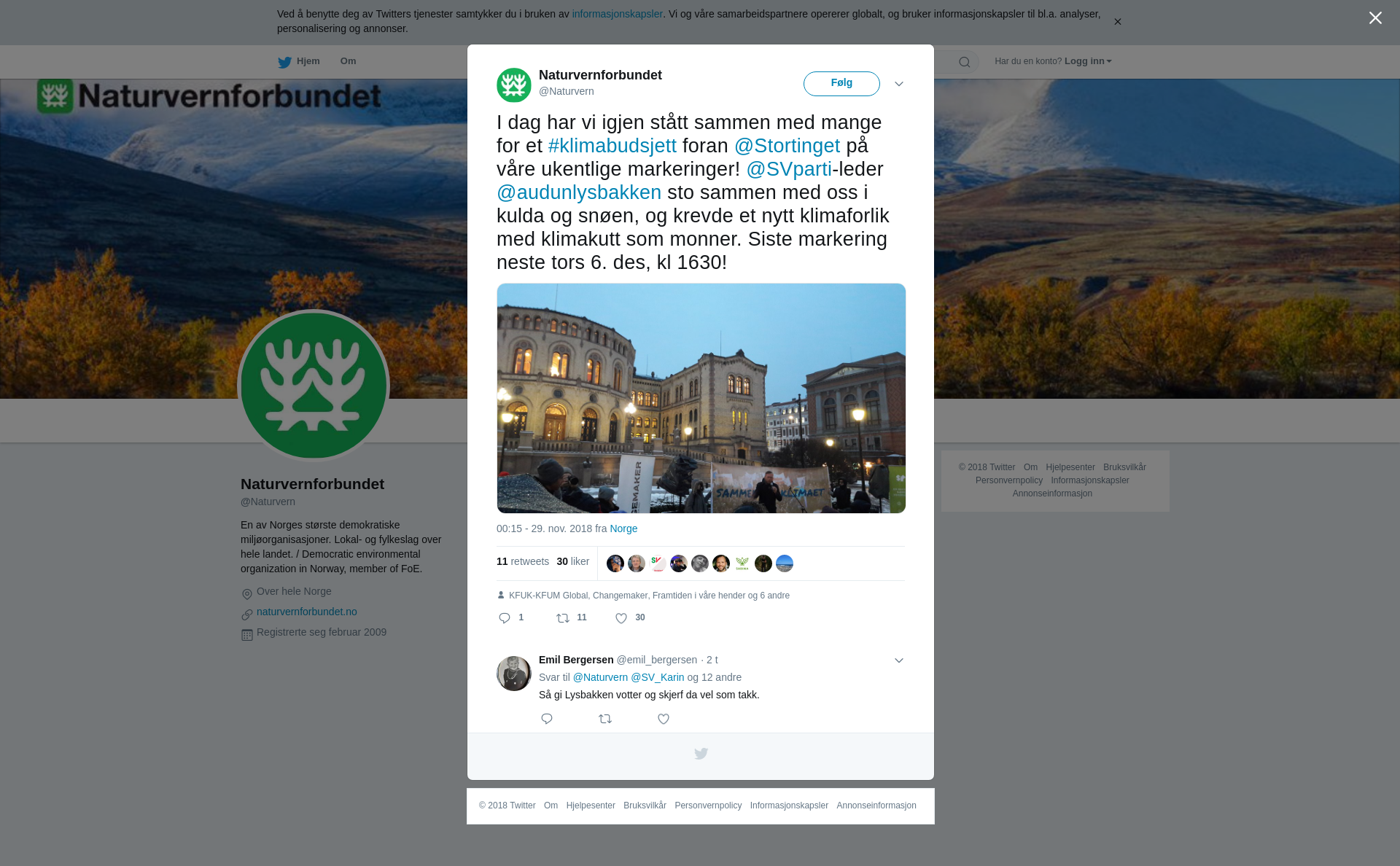This screenshot has width=1400, height=866.
Task: Go to the Hjem tab
Action: coord(299,62)
